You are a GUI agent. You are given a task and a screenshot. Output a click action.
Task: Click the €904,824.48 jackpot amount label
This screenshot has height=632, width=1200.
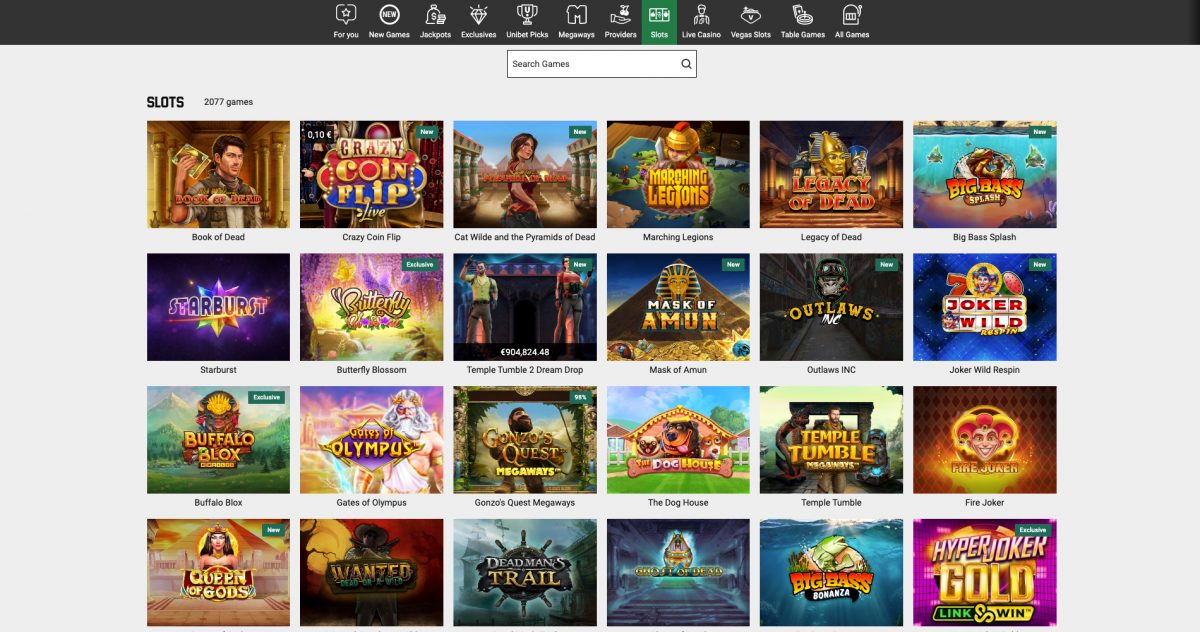[x=525, y=352]
